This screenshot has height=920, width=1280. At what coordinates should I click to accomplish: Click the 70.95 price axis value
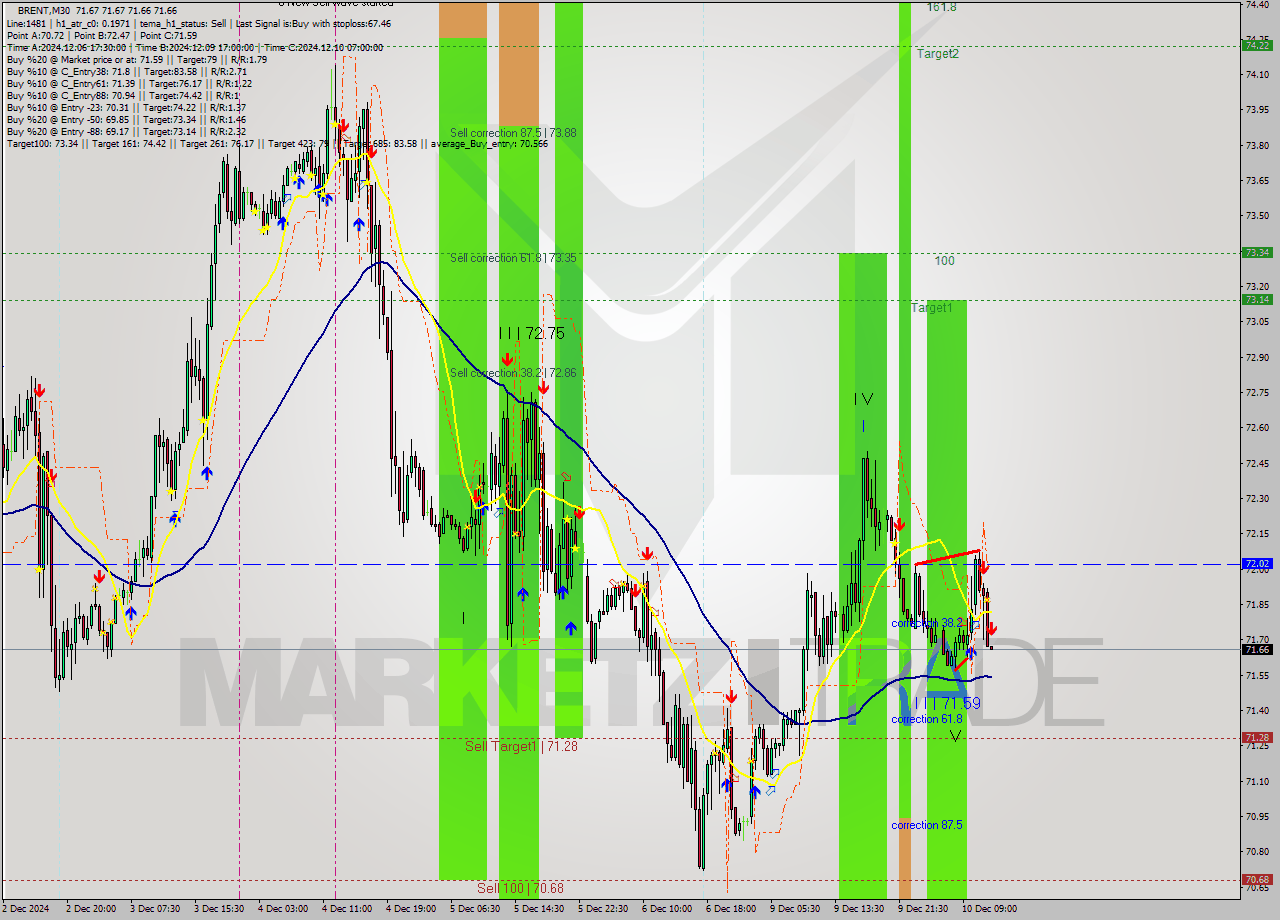coord(1256,817)
